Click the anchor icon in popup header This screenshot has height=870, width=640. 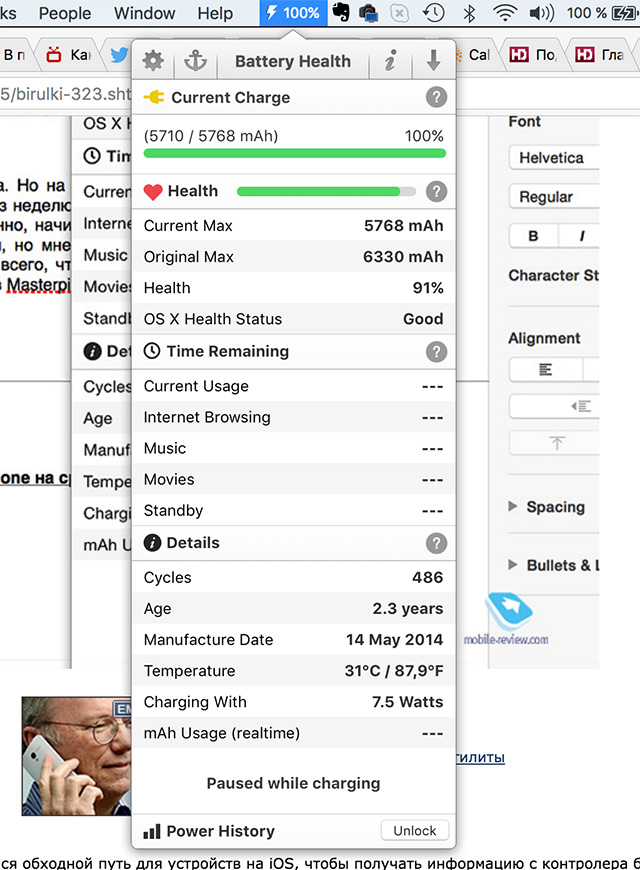[x=195, y=61]
